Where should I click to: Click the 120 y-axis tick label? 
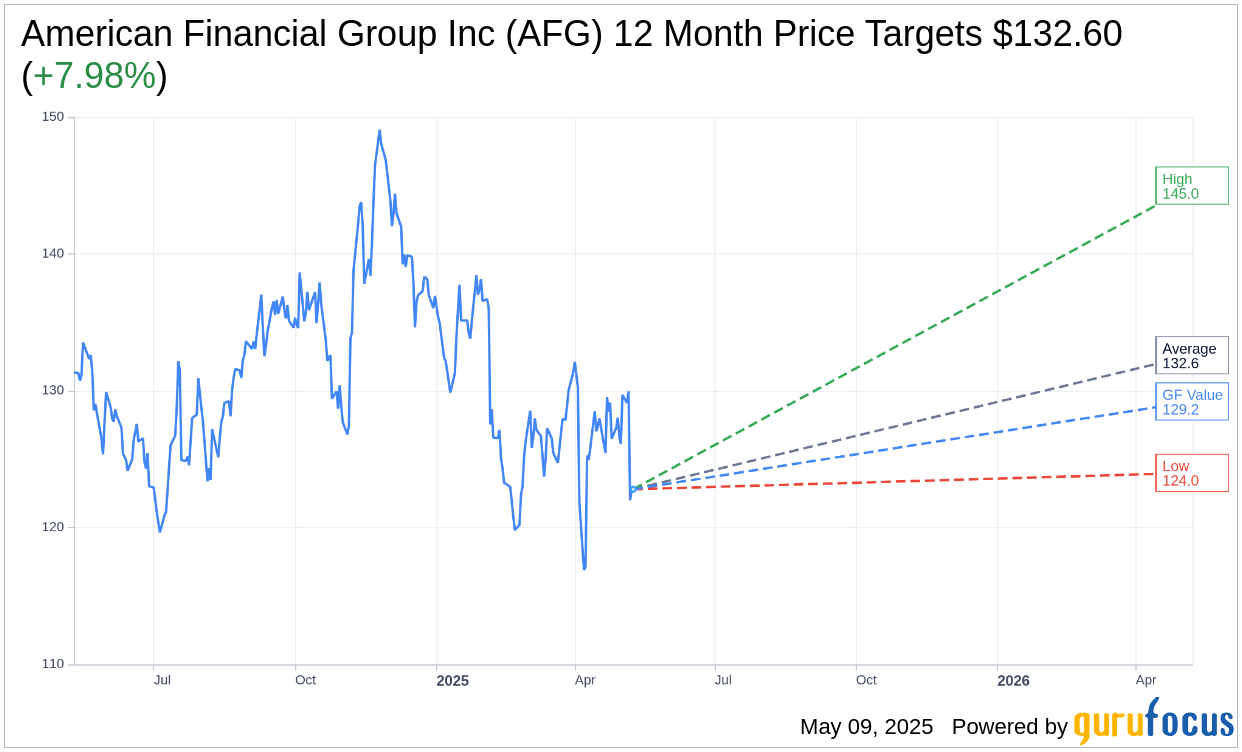[53, 527]
